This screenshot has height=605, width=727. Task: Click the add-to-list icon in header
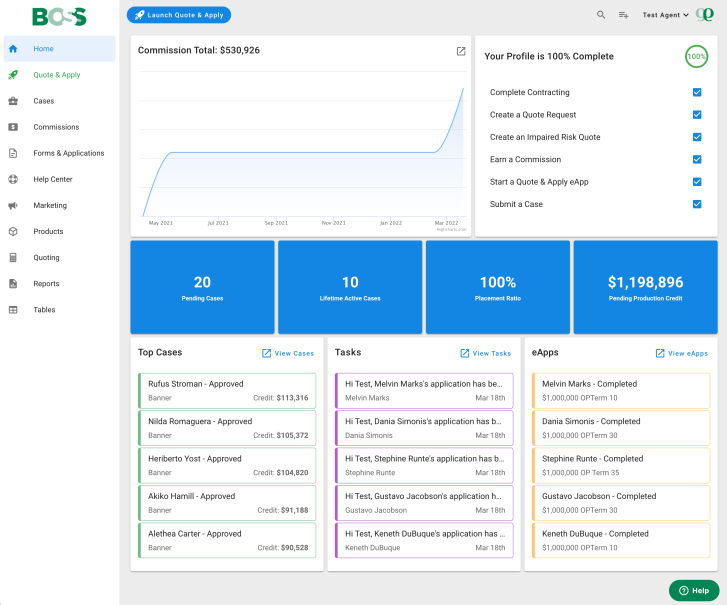[624, 15]
